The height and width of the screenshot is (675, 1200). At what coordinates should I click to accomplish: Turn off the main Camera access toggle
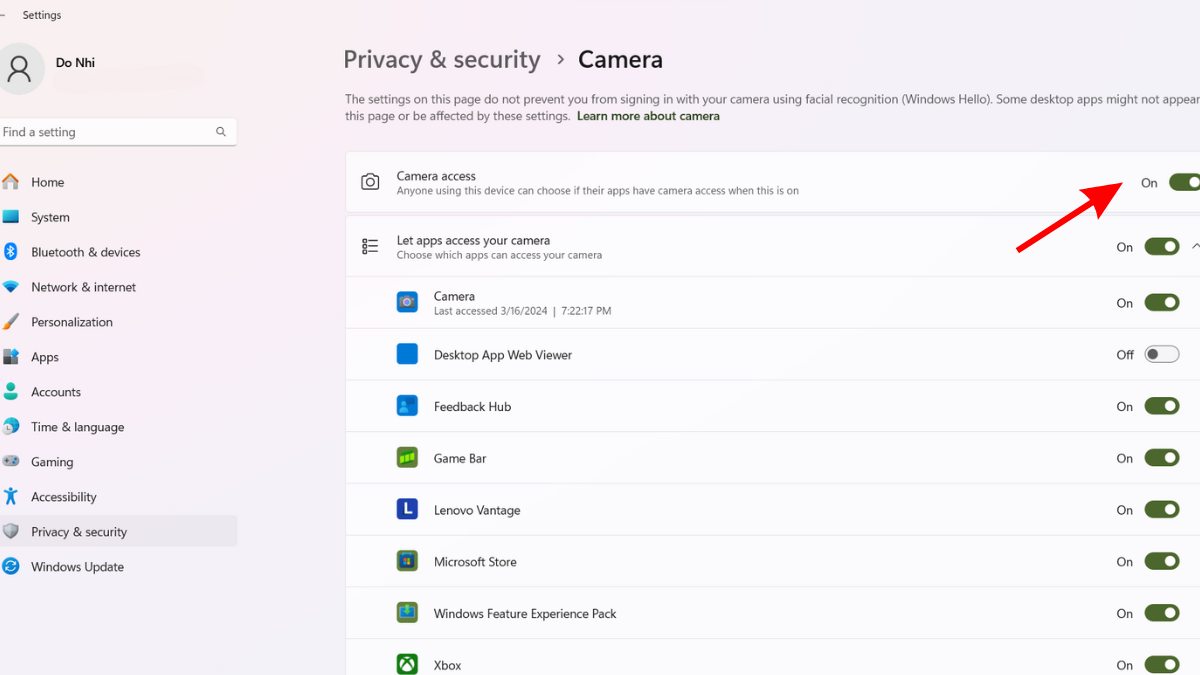(1184, 182)
